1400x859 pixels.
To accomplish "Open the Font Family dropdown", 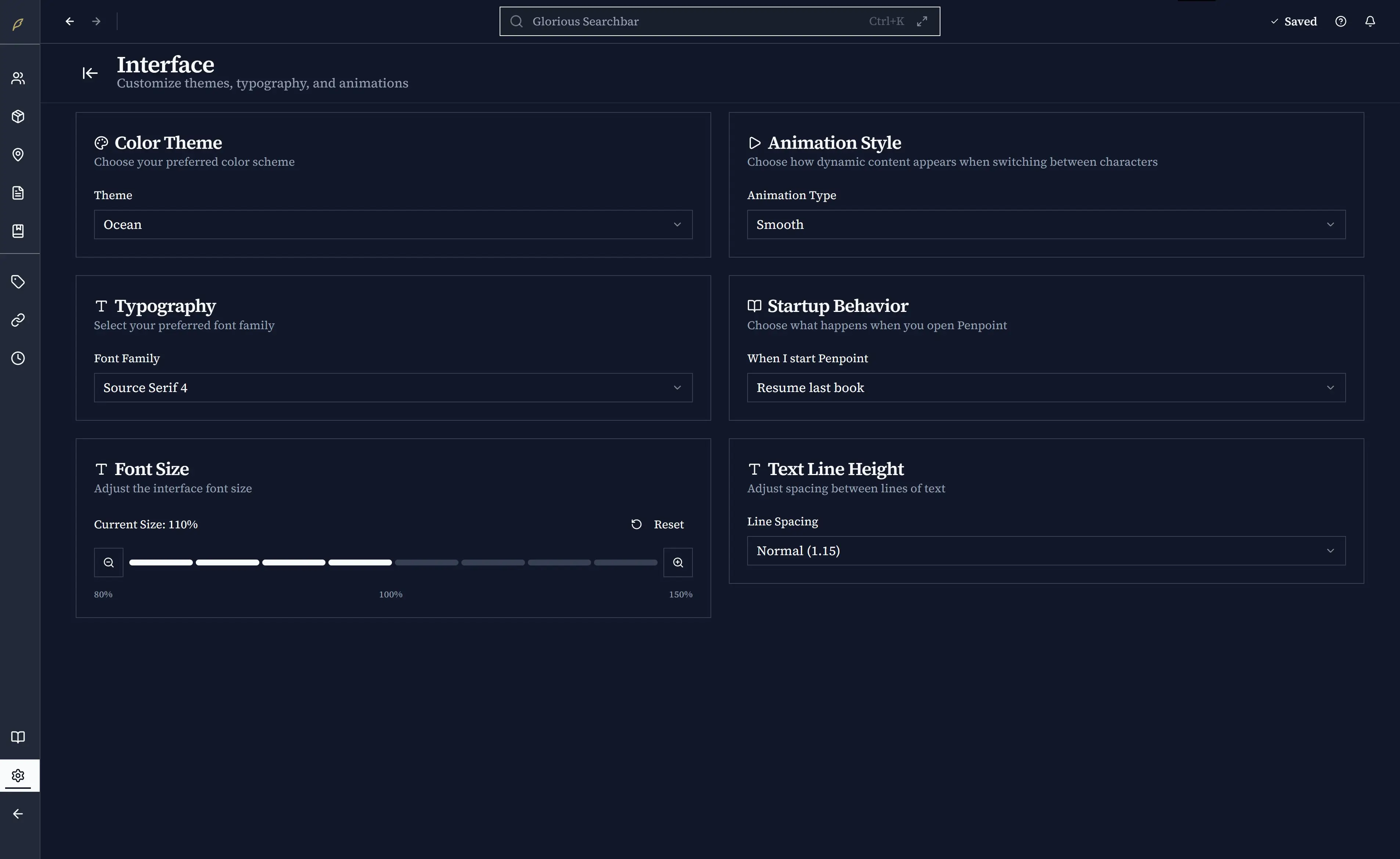I will pyautogui.click(x=393, y=388).
